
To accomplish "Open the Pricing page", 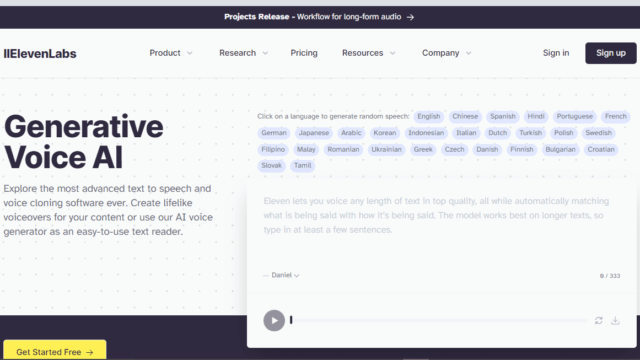I will tap(304, 53).
